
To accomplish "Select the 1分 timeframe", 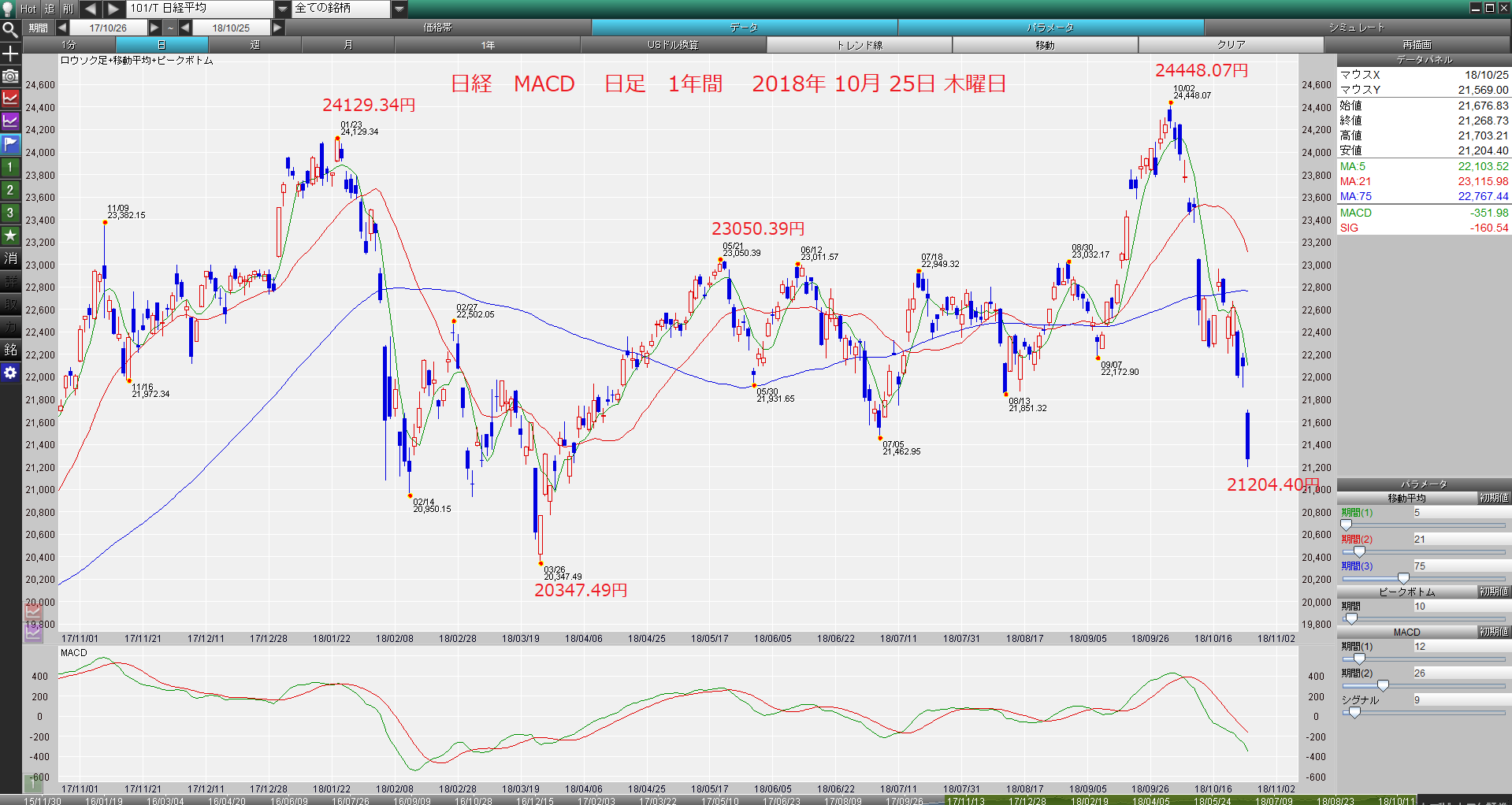I will (69, 45).
